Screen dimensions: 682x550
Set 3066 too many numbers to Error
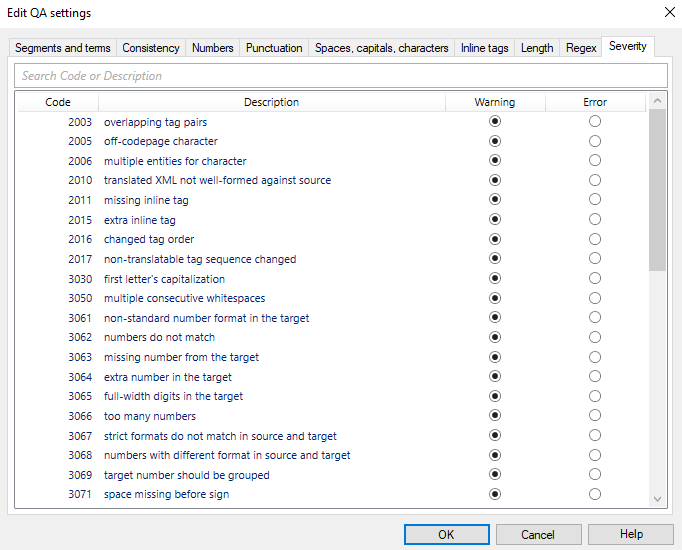tap(595, 416)
